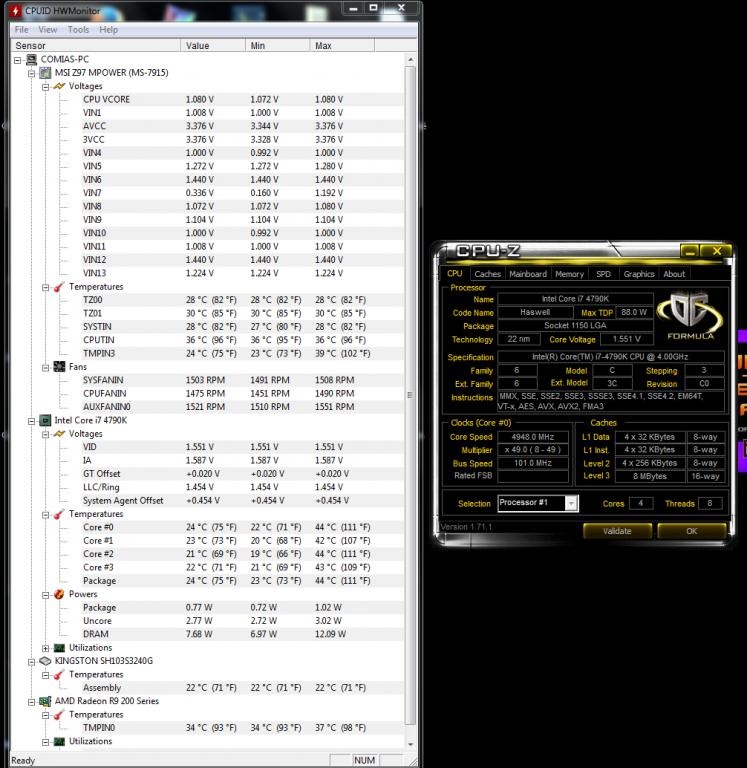Click the AMD Radeon R9 200 card icon

pos(45,701)
